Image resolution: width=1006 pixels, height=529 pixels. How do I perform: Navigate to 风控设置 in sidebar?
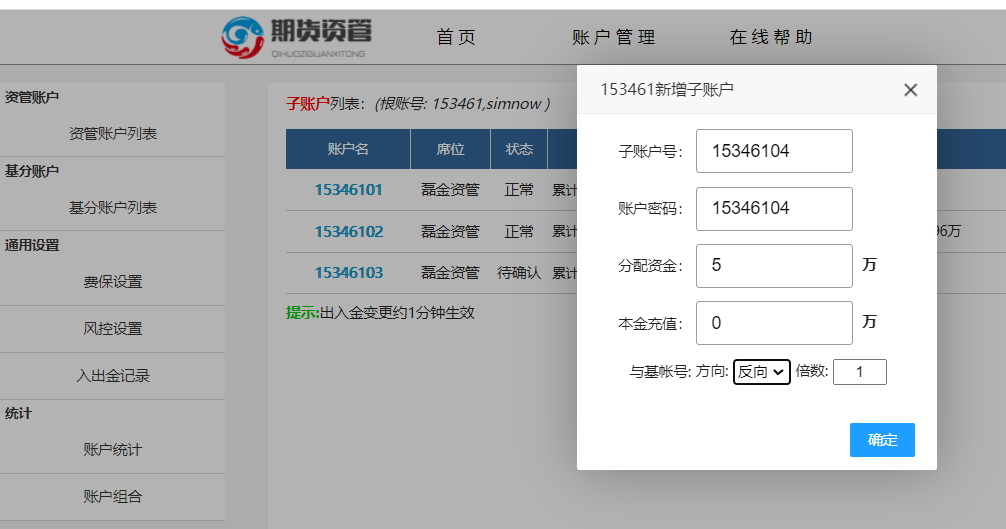(x=112, y=329)
